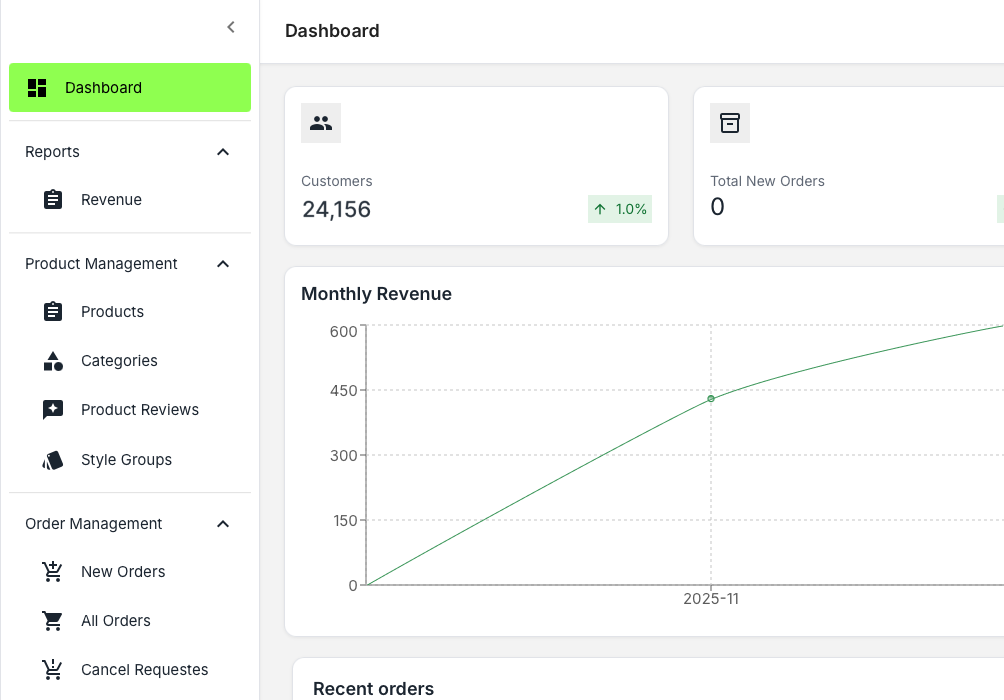Viewport: 1004px width, 700px height.
Task: Click the Customers people icon on the stats card
Action: coord(320,122)
